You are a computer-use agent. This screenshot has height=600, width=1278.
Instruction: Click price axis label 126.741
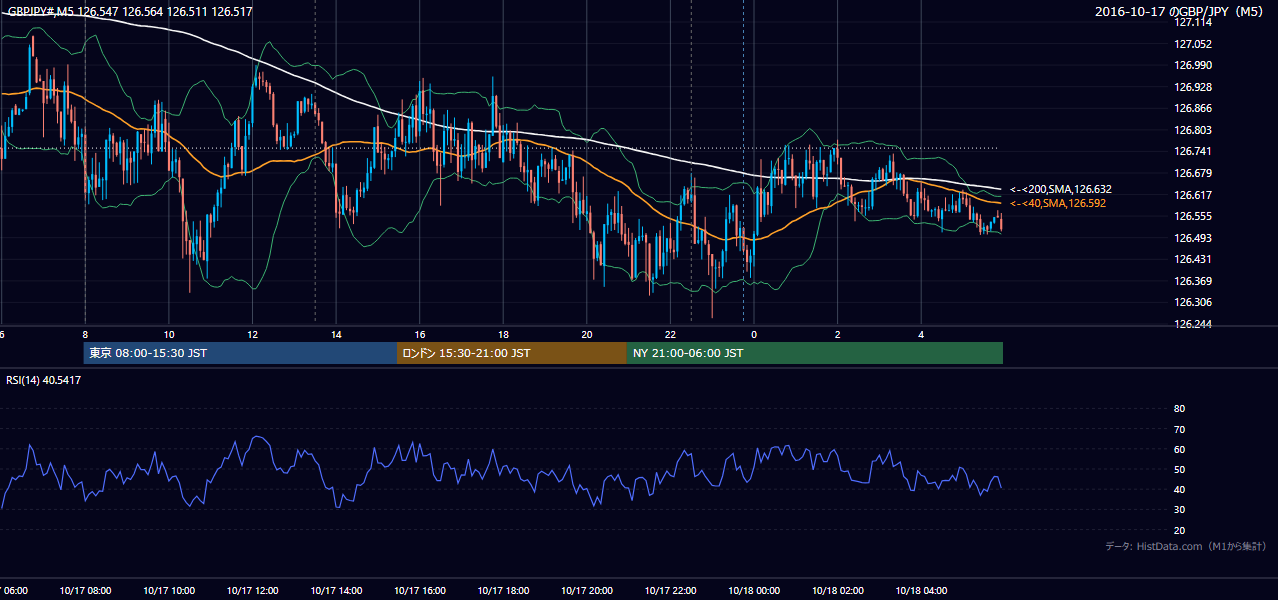point(1192,151)
